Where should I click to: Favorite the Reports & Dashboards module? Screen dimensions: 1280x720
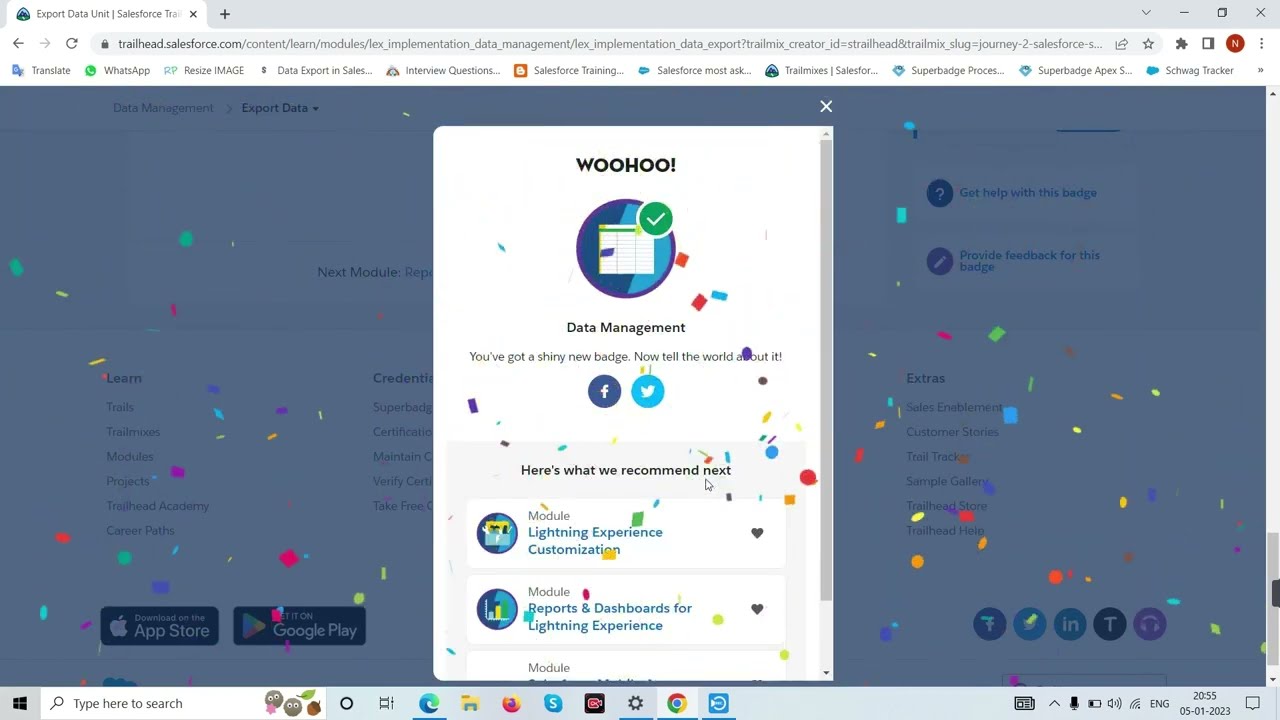757,609
